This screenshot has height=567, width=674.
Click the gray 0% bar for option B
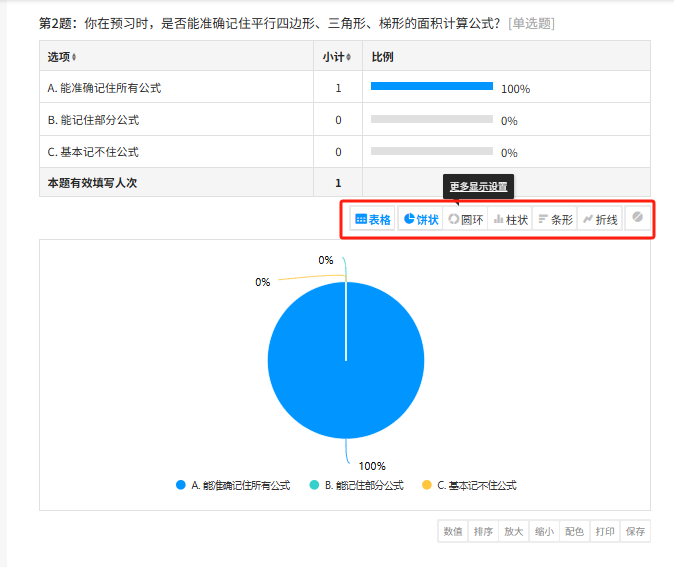click(x=432, y=119)
